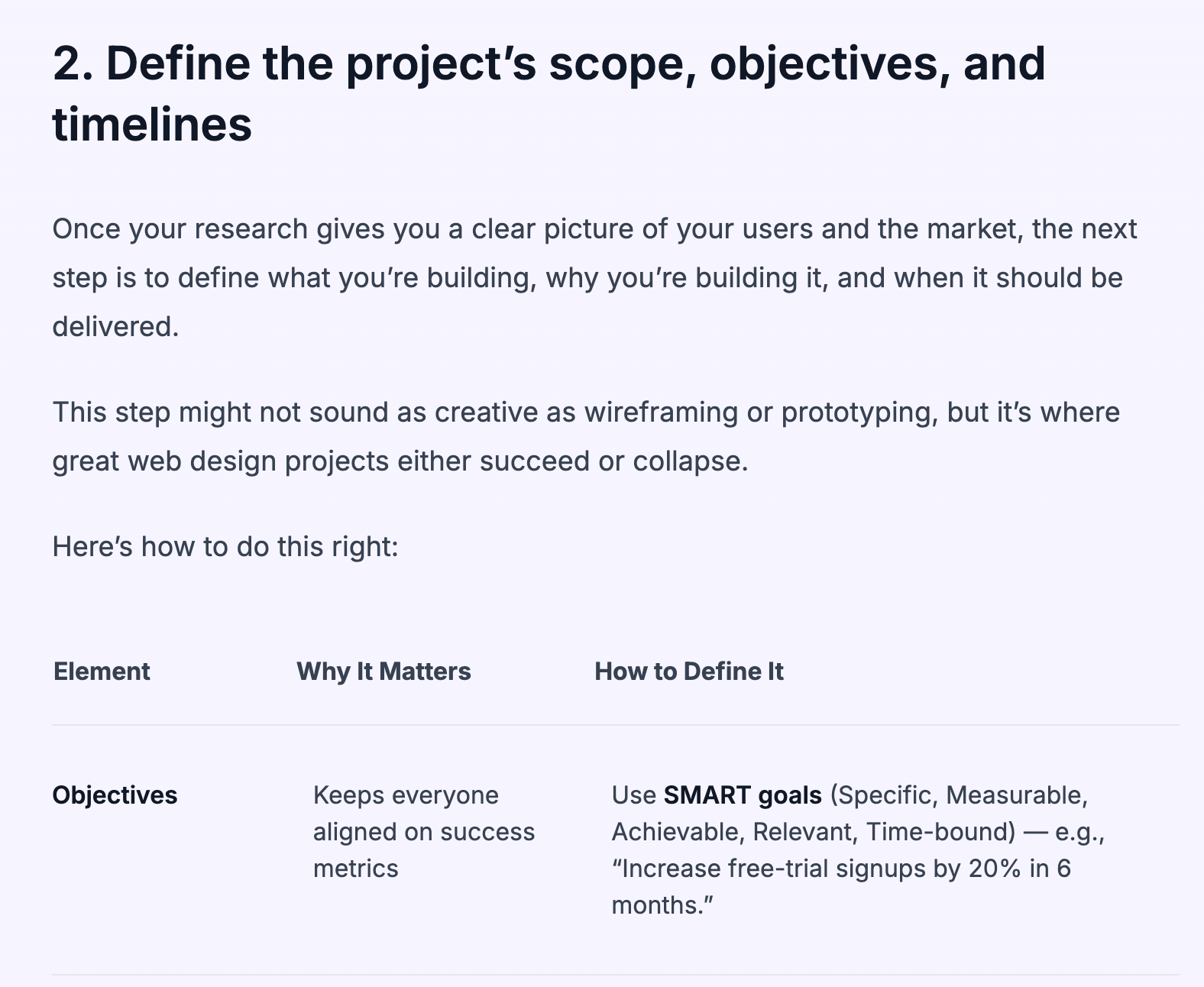The image size is (1204, 987).
Task: Click the section heading about project scope
Action: (549, 63)
